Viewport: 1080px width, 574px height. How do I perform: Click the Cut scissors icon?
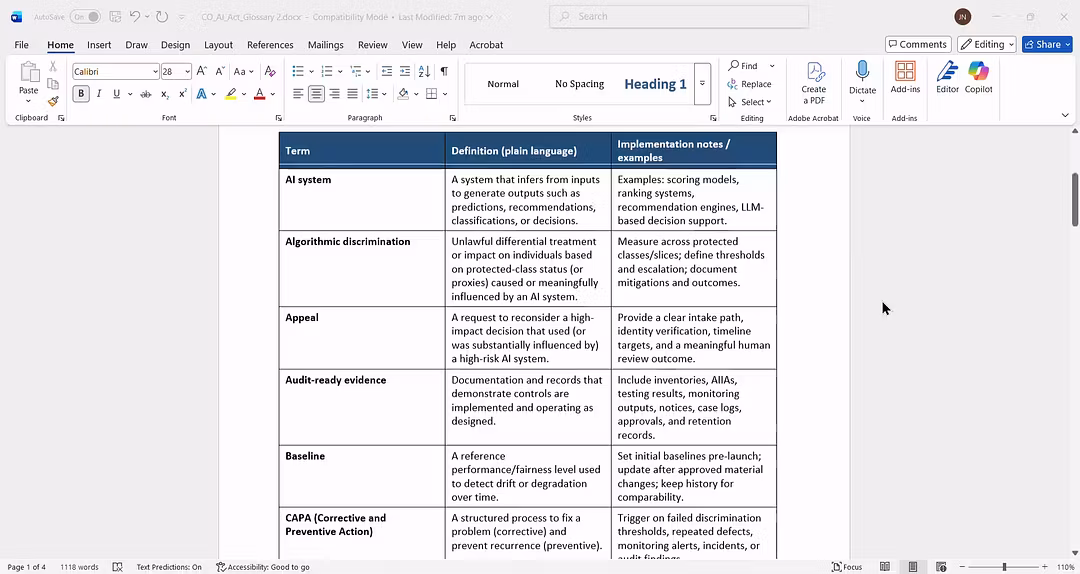53,67
